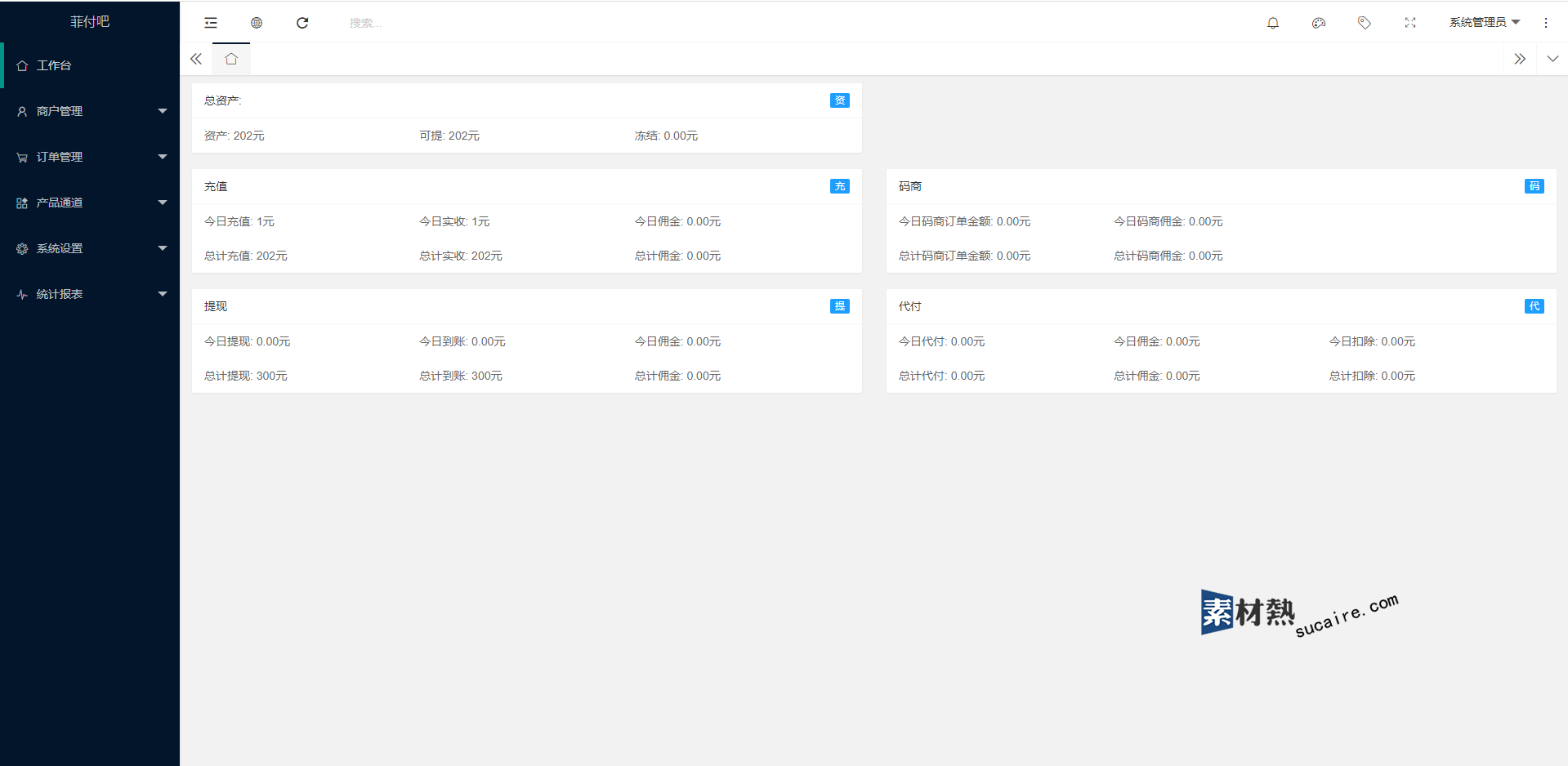Viewport: 1568px width, 766px height.
Task: Open tab options down-chevron dropdown
Action: [1552, 59]
